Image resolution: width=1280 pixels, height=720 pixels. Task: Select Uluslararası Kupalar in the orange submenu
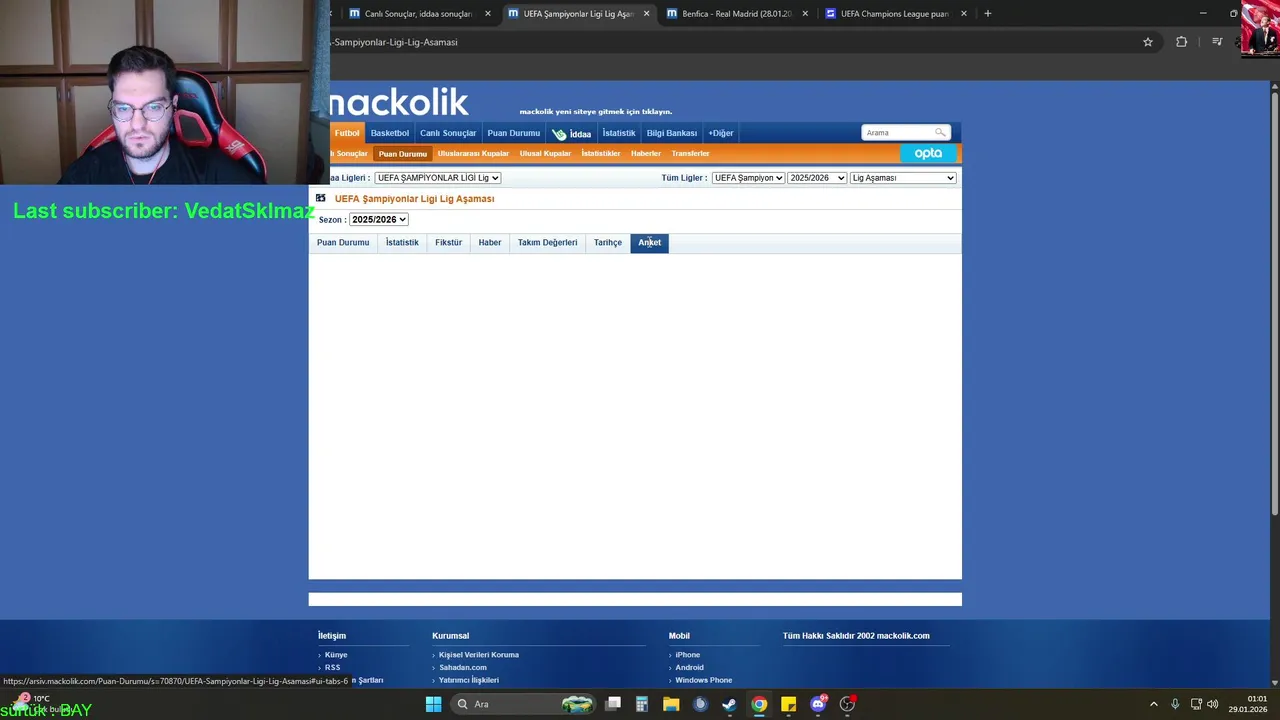point(473,154)
